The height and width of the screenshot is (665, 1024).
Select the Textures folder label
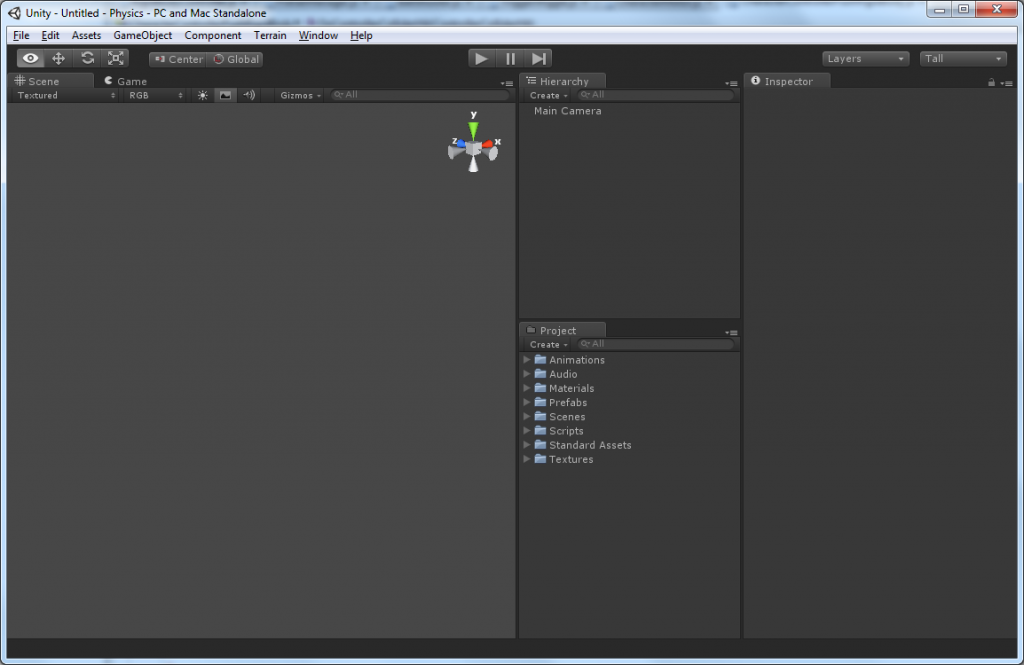571,460
